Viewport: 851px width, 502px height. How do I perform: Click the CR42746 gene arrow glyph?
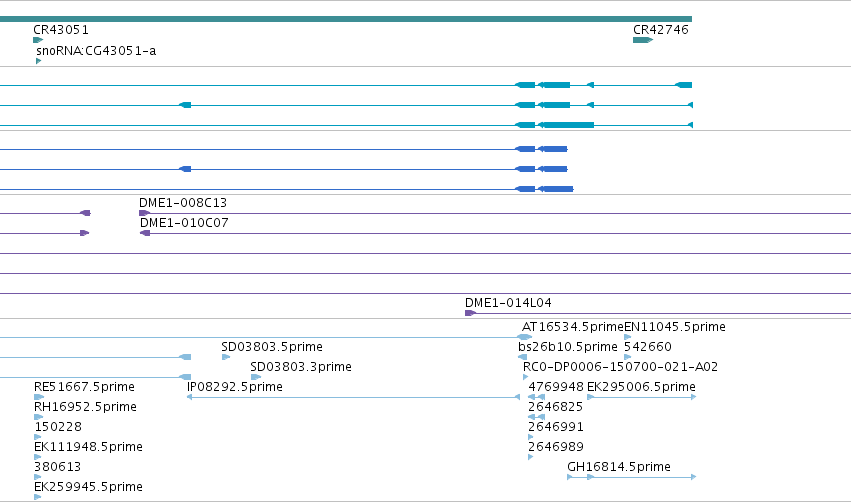click(x=643, y=40)
